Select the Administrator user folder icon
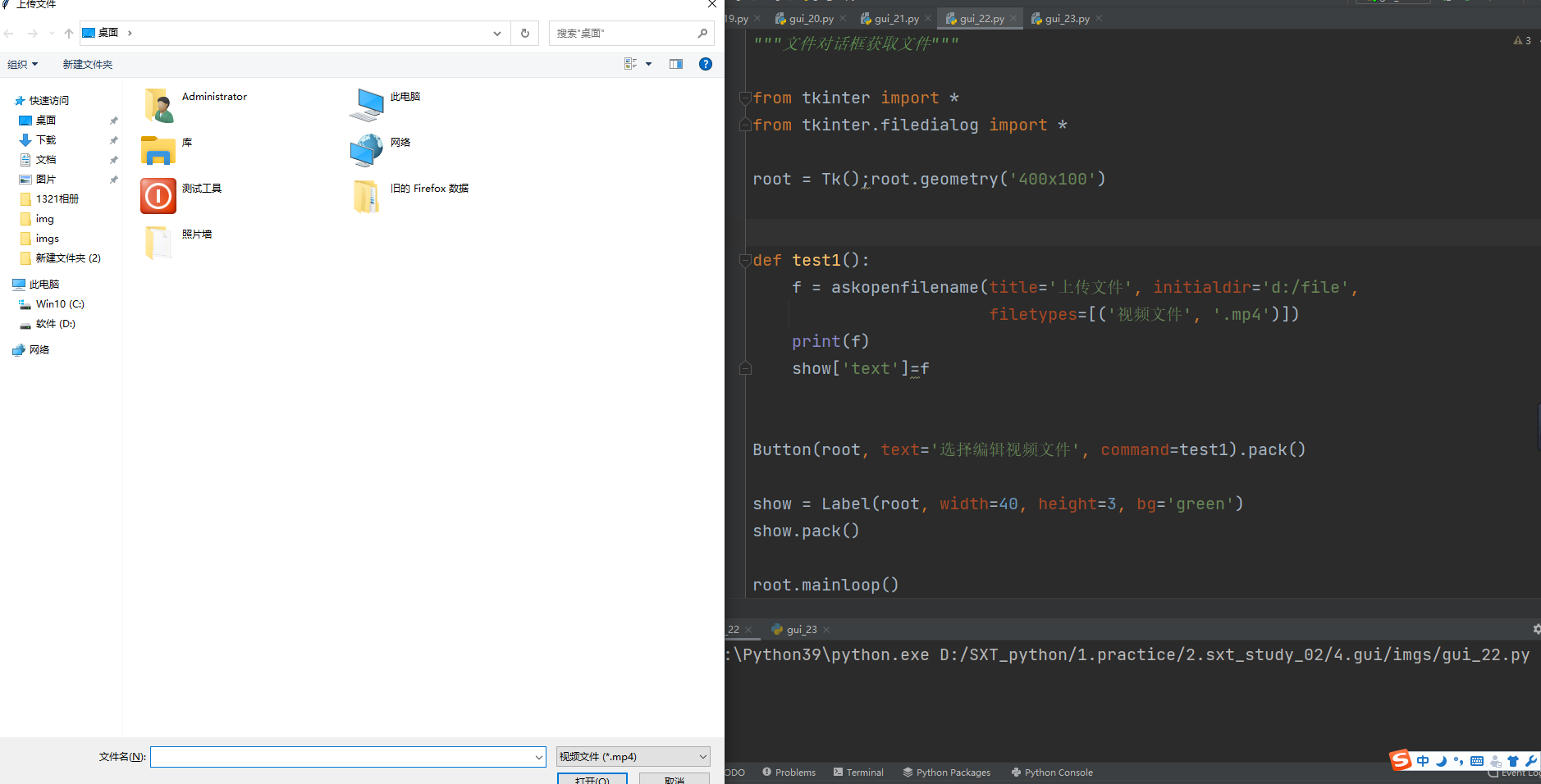1541x784 pixels. pyautogui.click(x=158, y=105)
